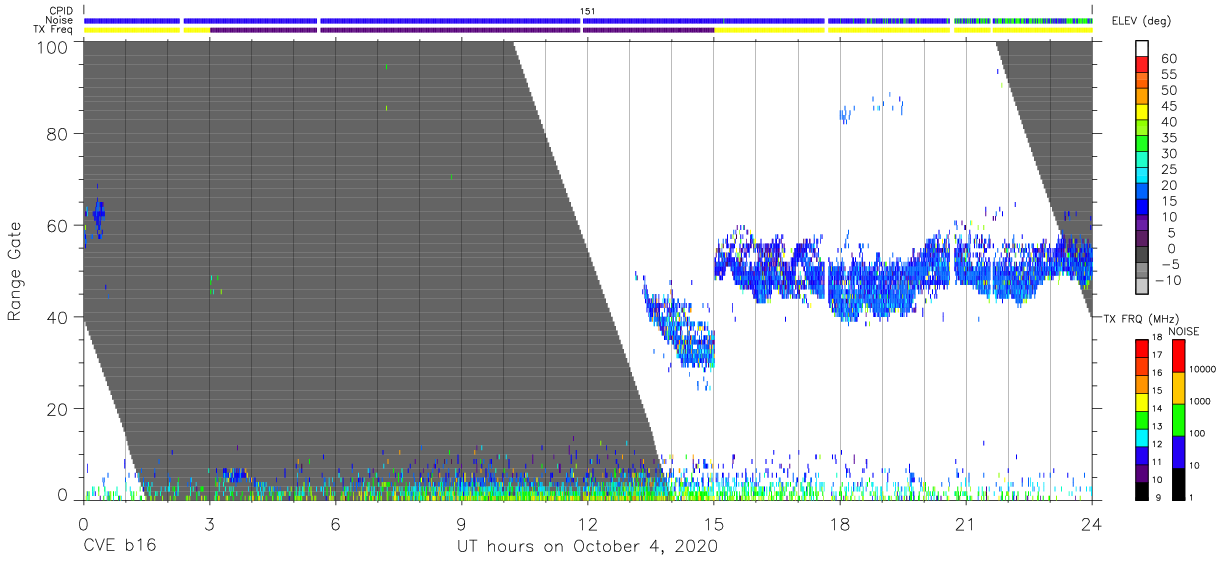Click the x-axis tick label '21'
1228x567 pixels.
[x=965, y=523]
